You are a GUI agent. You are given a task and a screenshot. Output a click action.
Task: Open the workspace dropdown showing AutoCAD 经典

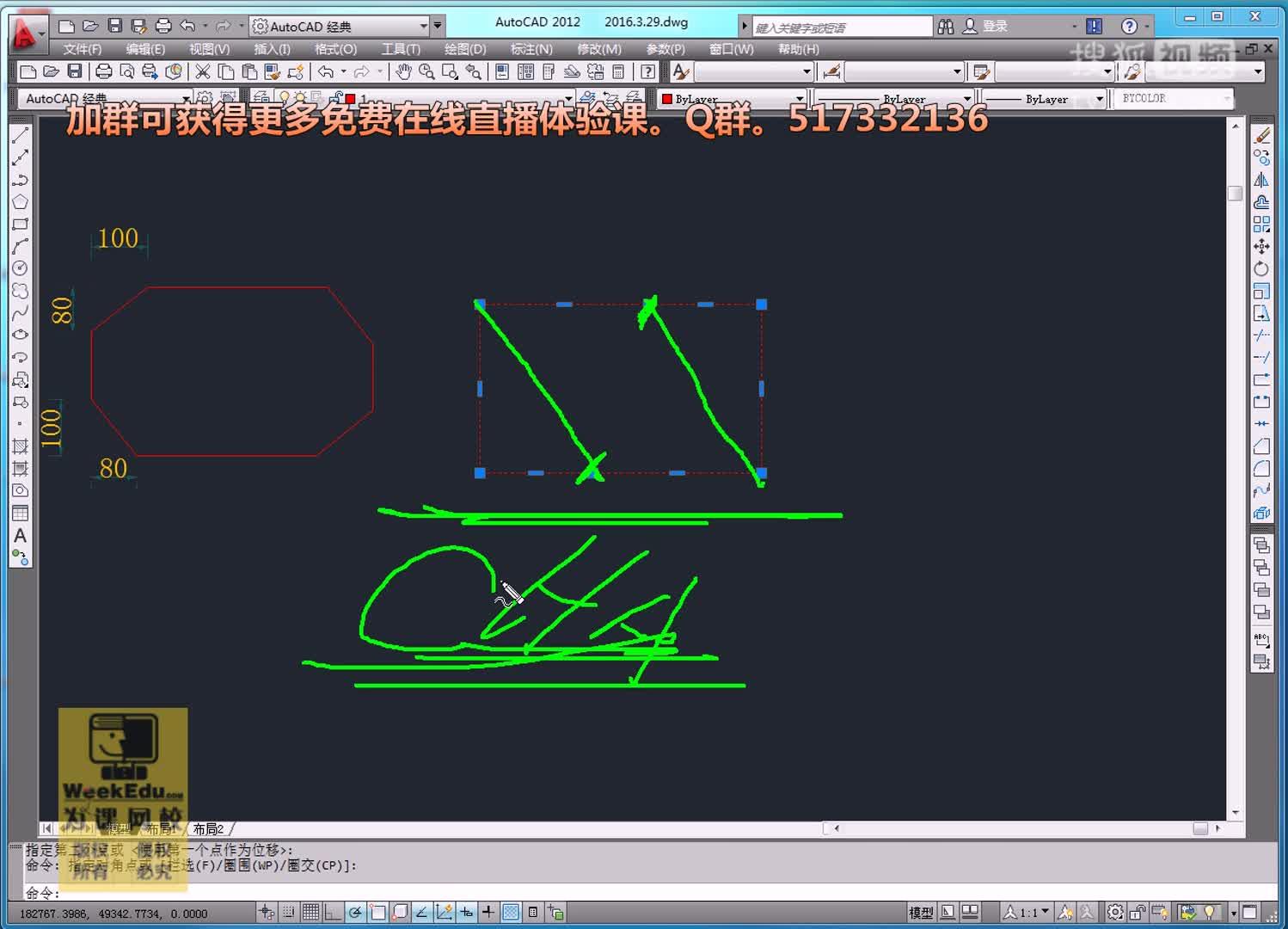point(421,25)
